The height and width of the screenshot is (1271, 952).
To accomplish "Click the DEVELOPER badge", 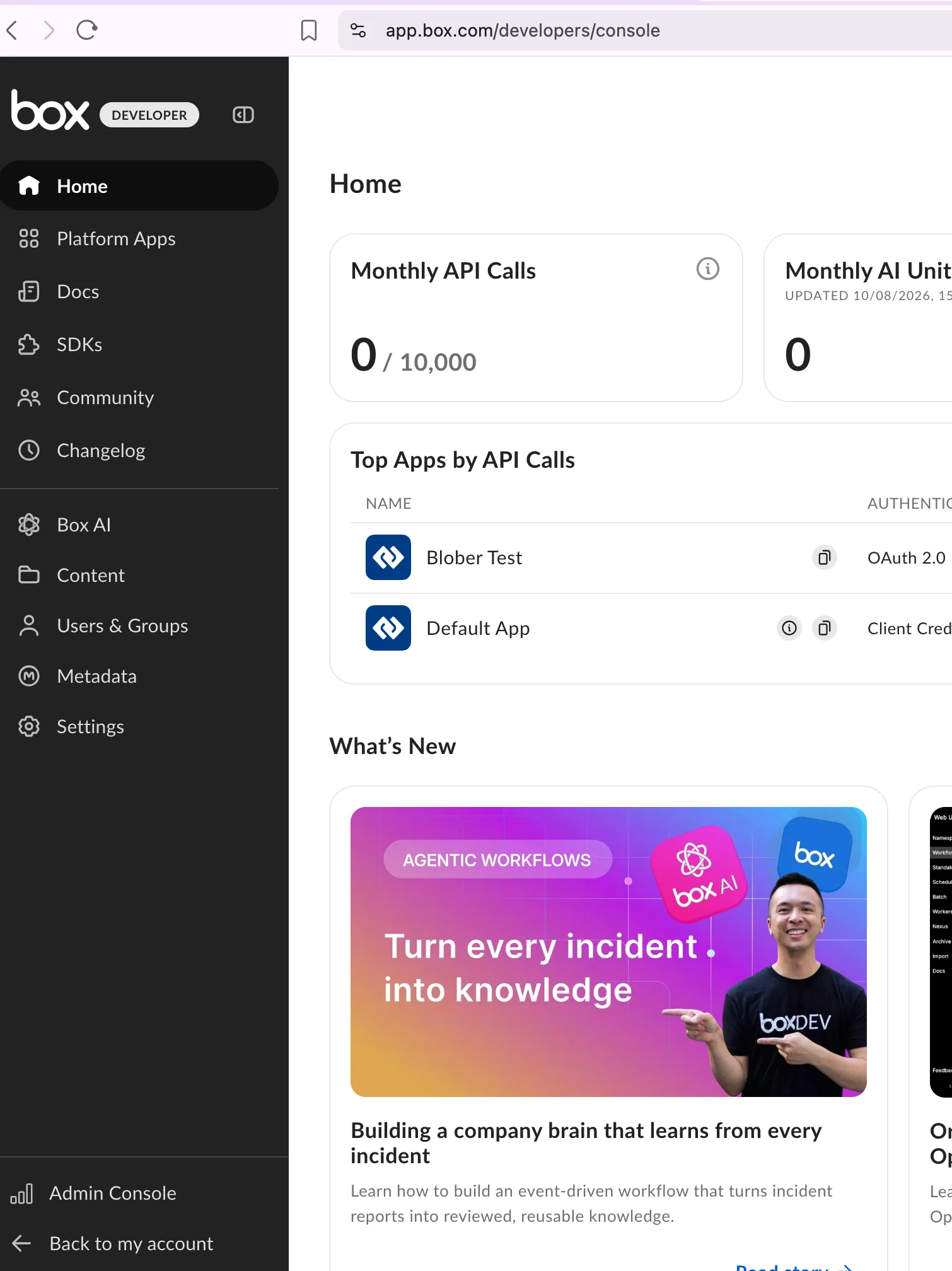I will tap(149, 115).
